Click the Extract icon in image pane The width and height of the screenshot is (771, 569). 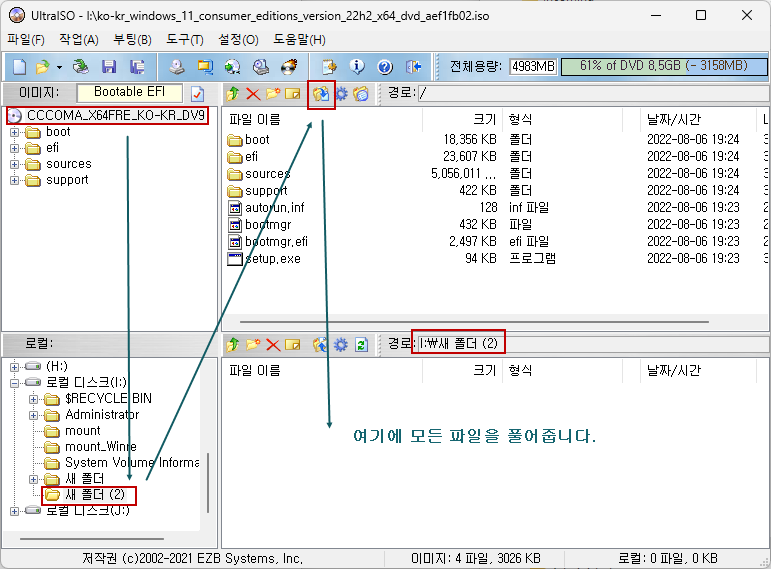point(321,93)
